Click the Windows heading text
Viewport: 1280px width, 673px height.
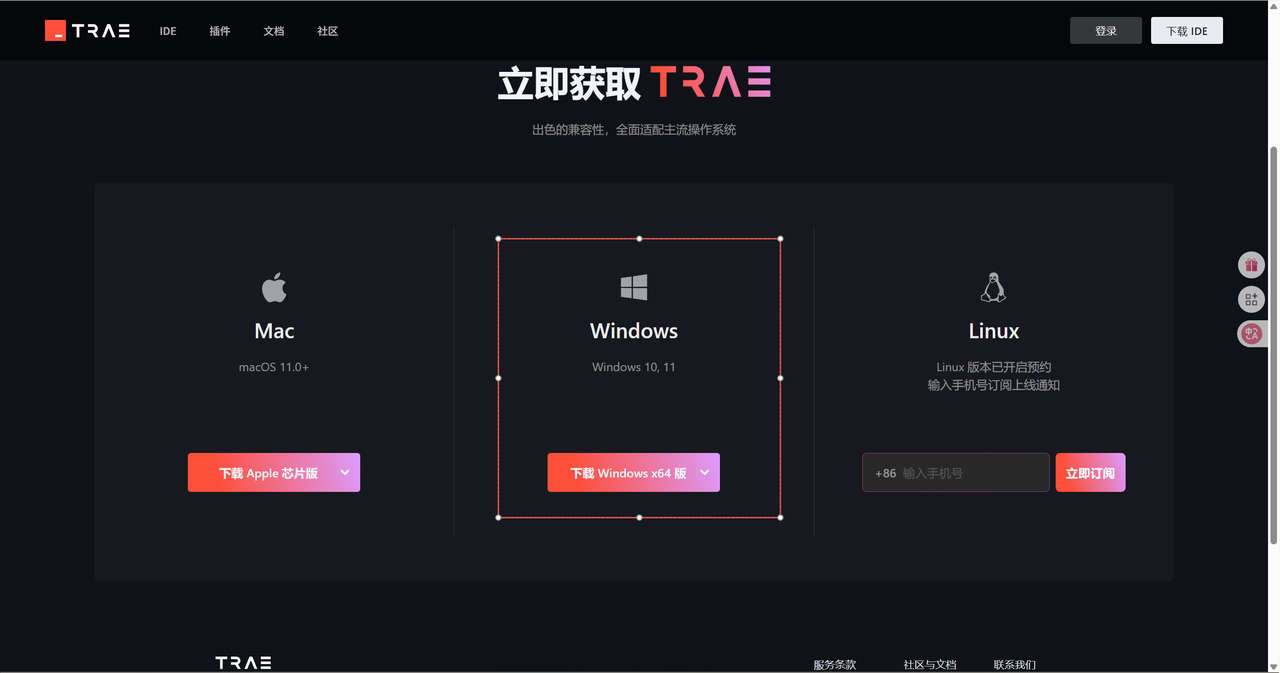tap(634, 331)
